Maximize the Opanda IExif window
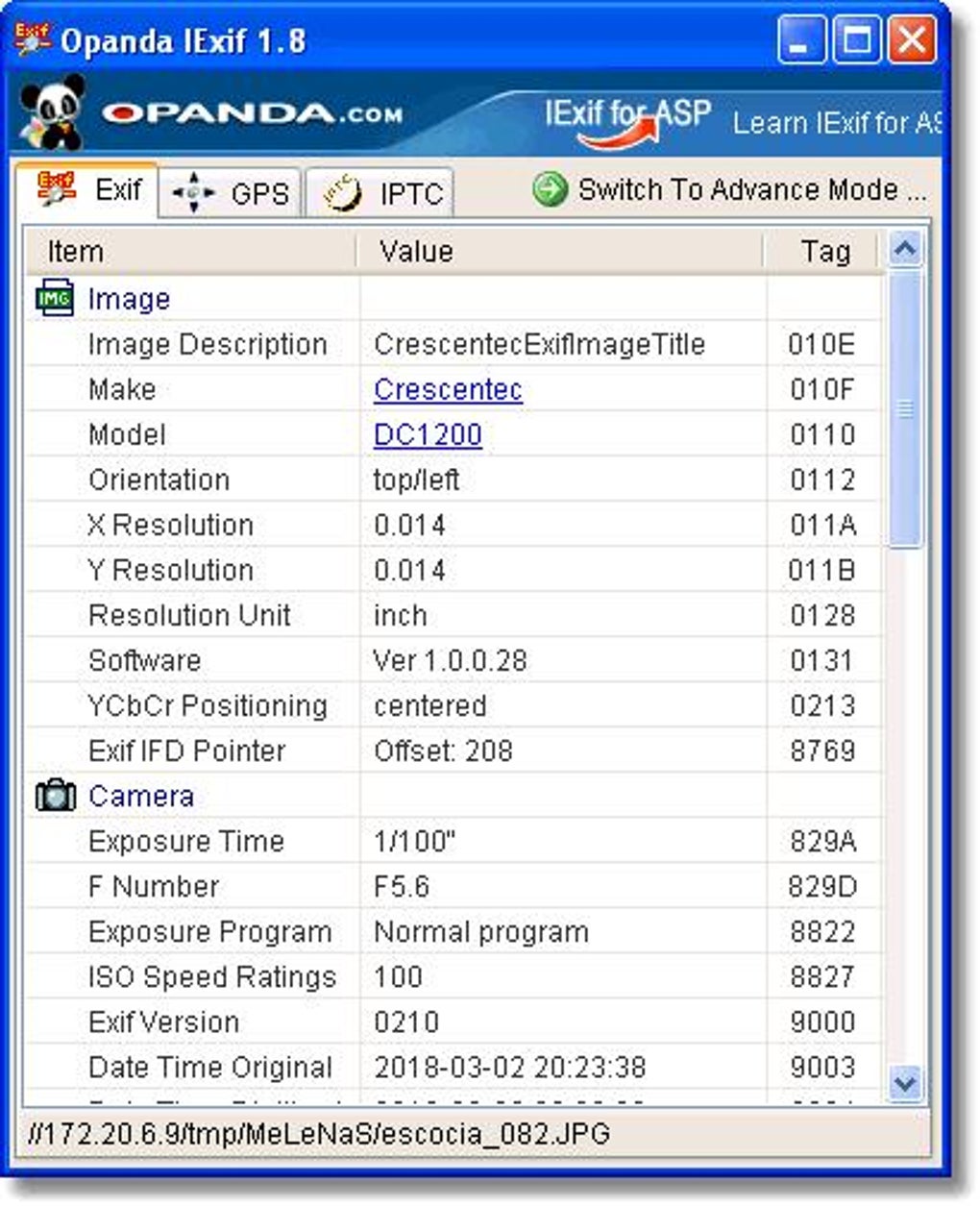980x1206 pixels. [x=856, y=41]
